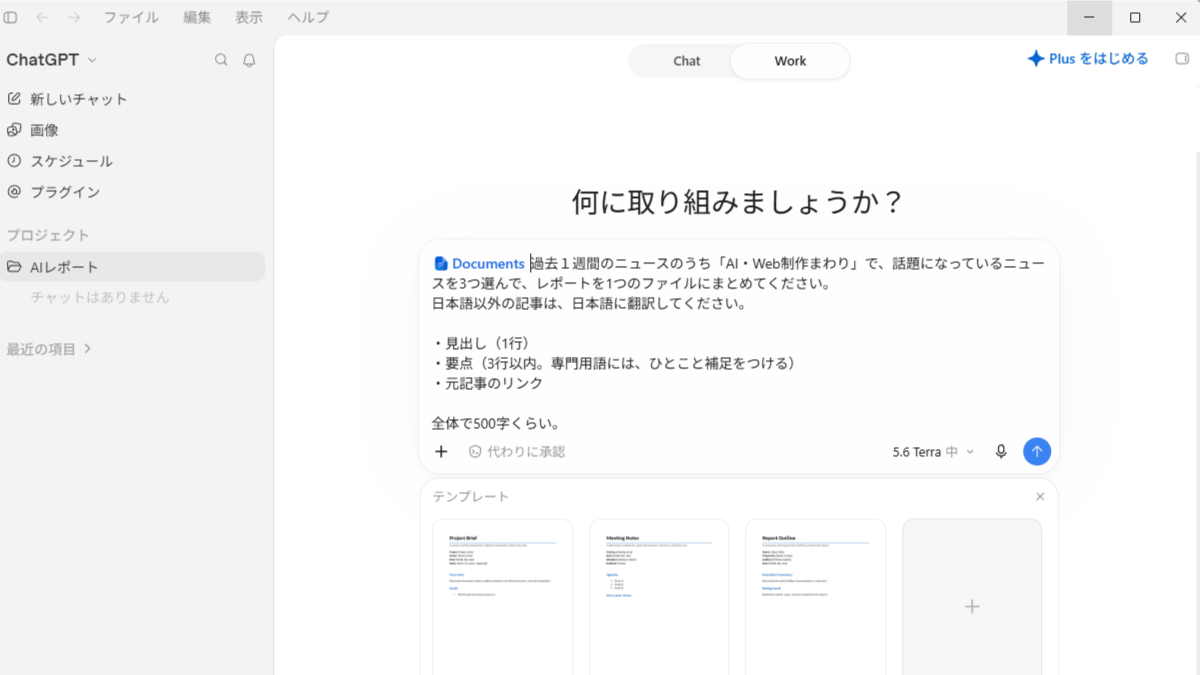
Task: Go back with the left arrow
Action: 41,17
